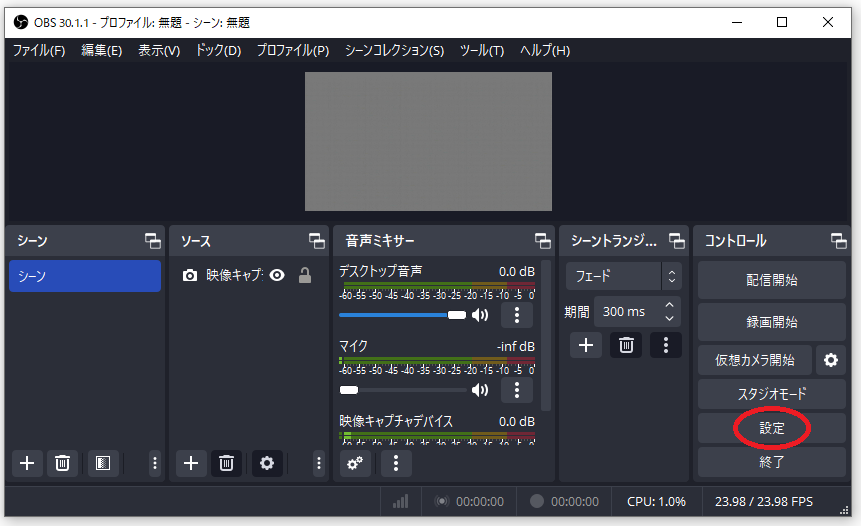Open the ヘルプ(H) menu
The width and height of the screenshot is (861, 526).
(545, 51)
